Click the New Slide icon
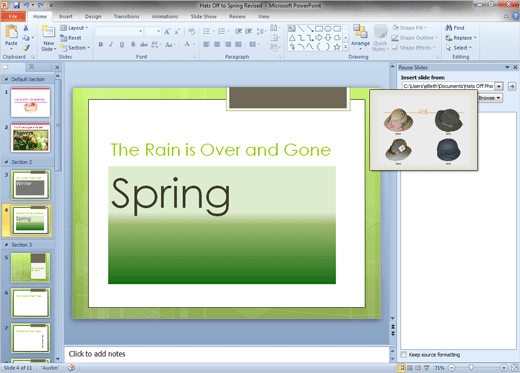This screenshot has height=373, width=520. click(x=48, y=32)
